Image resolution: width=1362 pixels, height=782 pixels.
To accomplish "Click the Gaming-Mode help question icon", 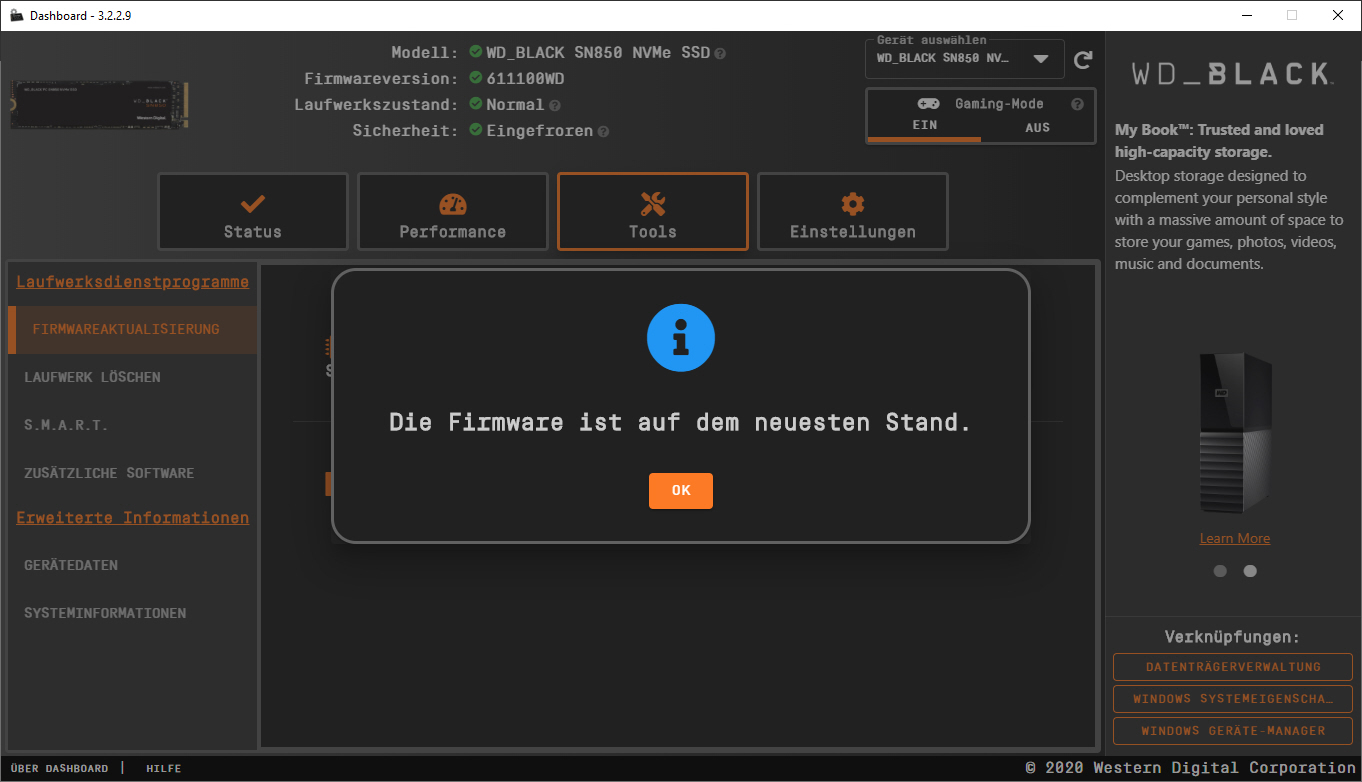I will click(1077, 104).
